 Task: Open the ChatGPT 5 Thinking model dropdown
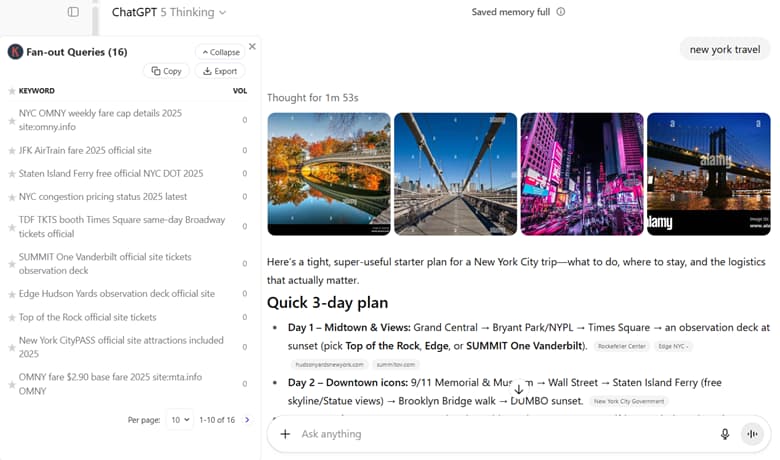point(169,12)
